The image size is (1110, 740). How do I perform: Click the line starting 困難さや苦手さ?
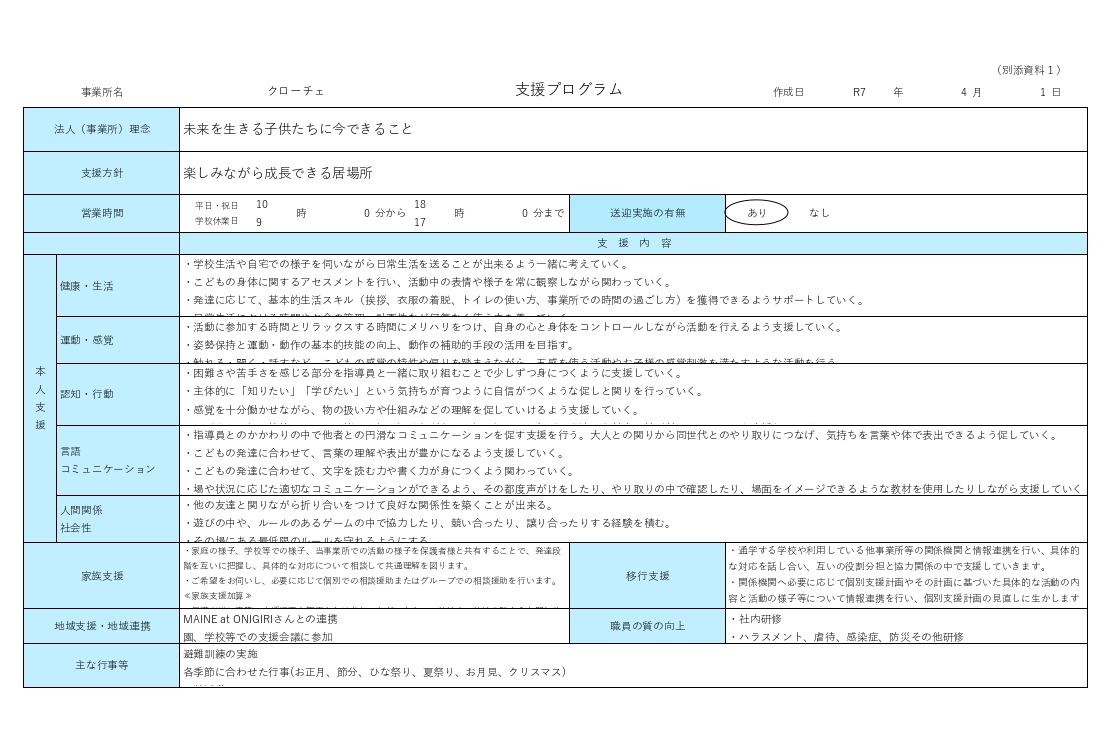coord(434,373)
